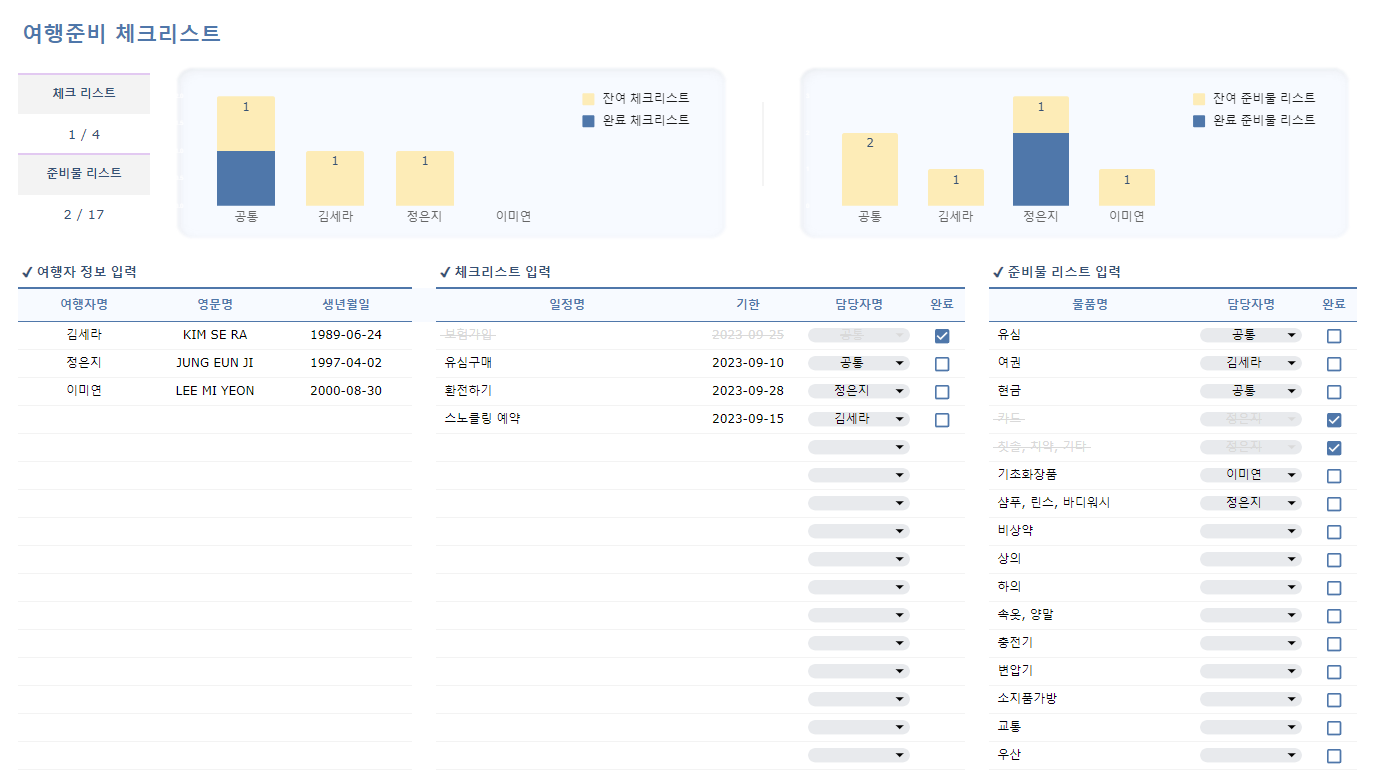Select 기한 column header
The image size is (1376, 773).
(748, 305)
